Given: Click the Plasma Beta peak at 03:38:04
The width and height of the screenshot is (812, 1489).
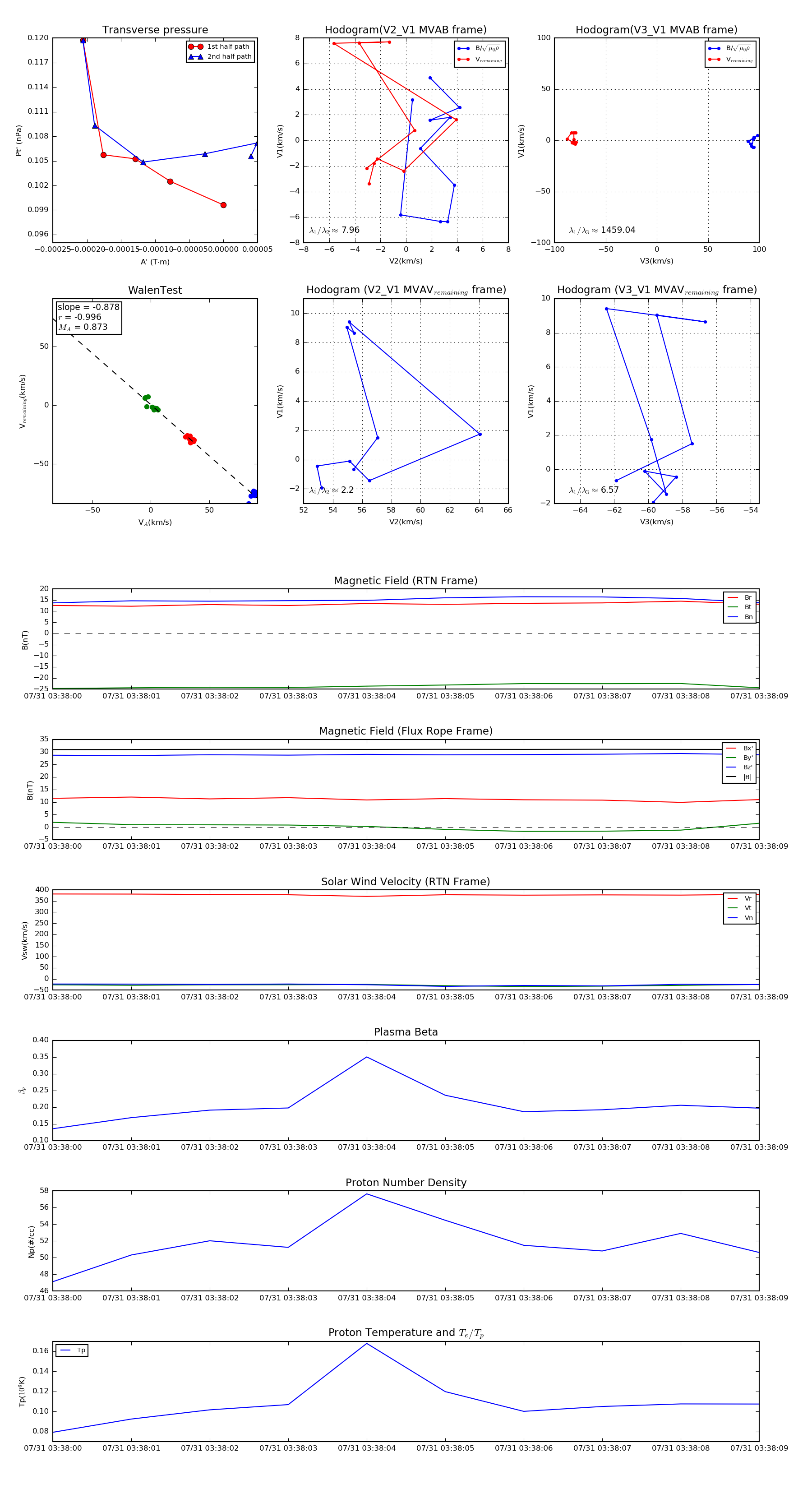Looking at the screenshot, I should click(366, 1057).
